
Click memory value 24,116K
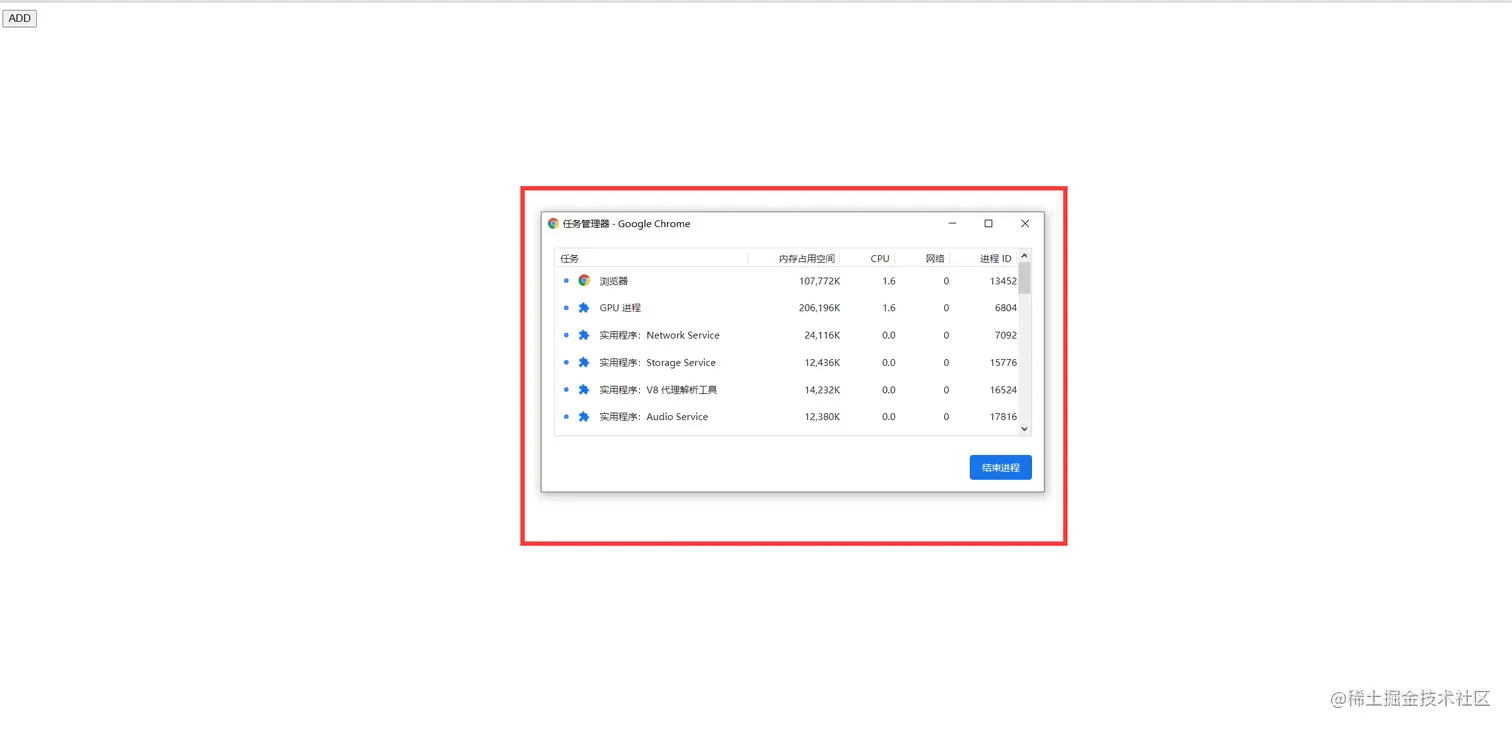coord(822,335)
